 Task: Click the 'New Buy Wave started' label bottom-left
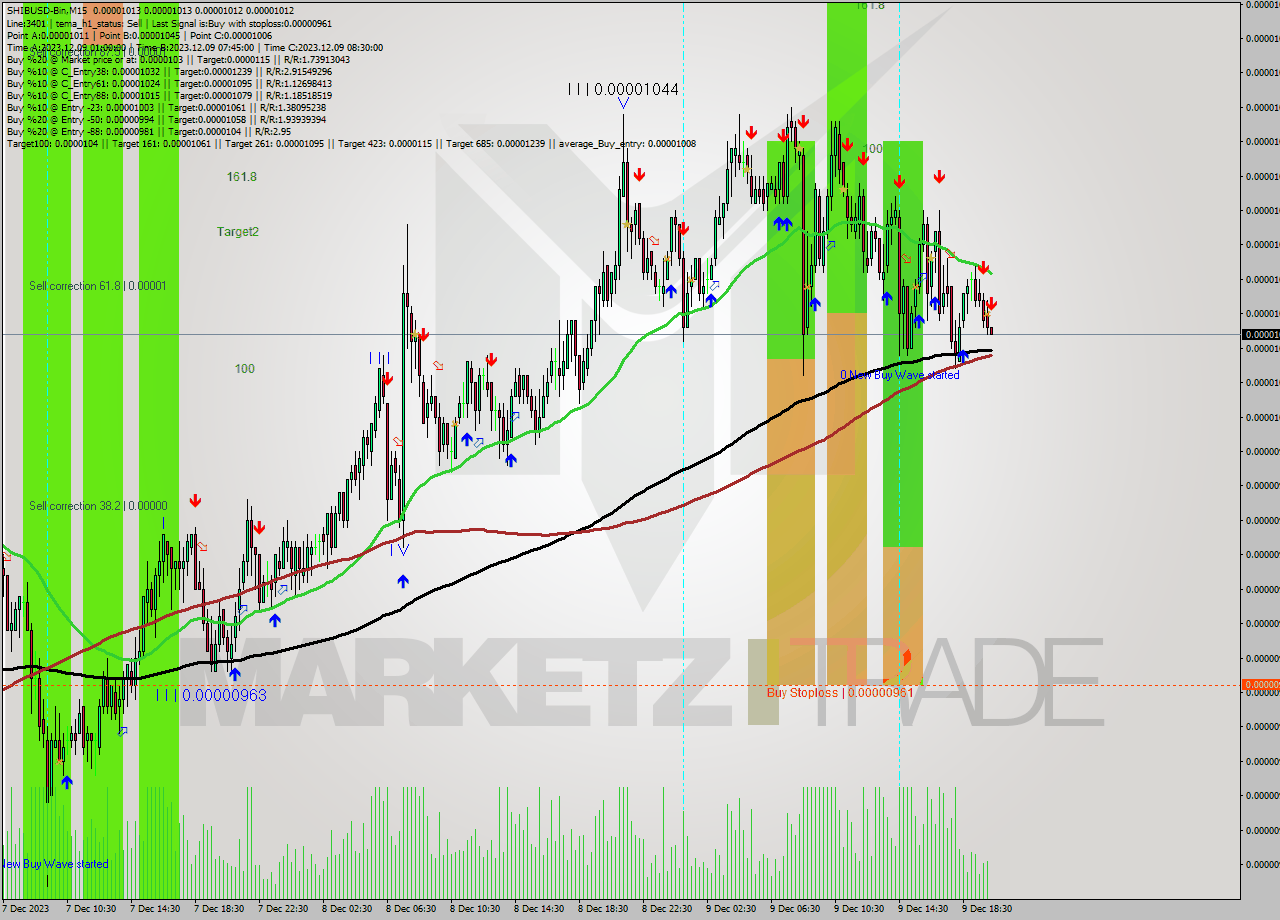coord(54,864)
